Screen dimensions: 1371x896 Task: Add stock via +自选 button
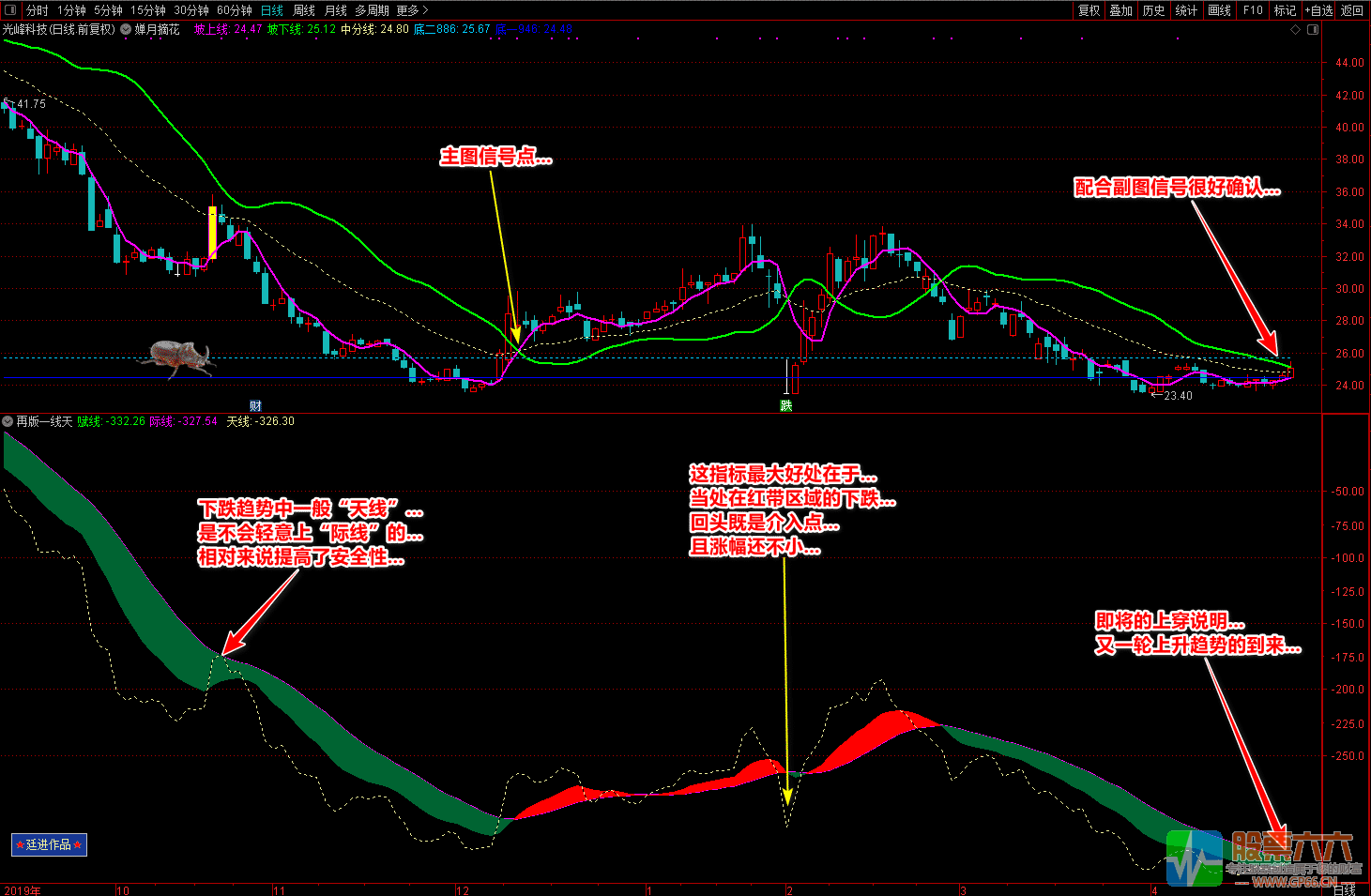click(x=1318, y=10)
